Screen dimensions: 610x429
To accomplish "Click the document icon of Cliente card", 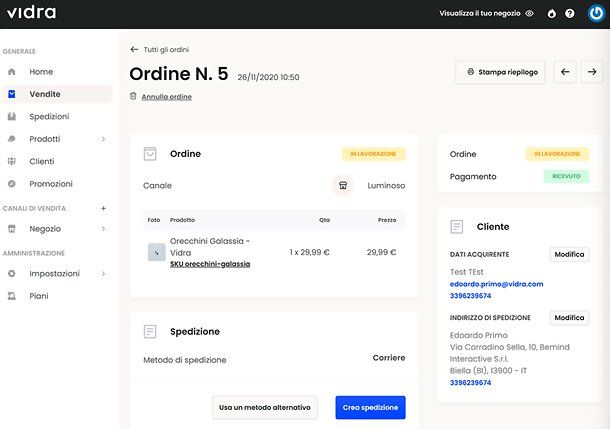I will [x=456, y=226].
